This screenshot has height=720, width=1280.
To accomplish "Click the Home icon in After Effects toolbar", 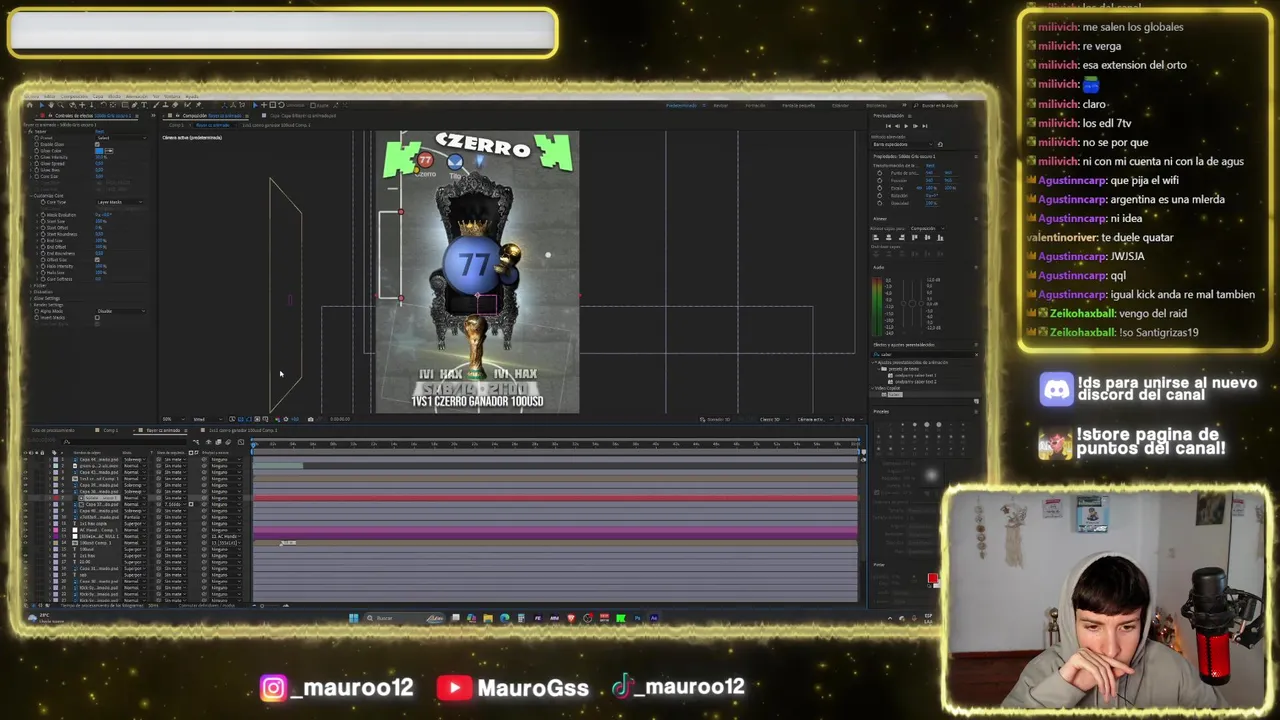I will tap(30, 105).
